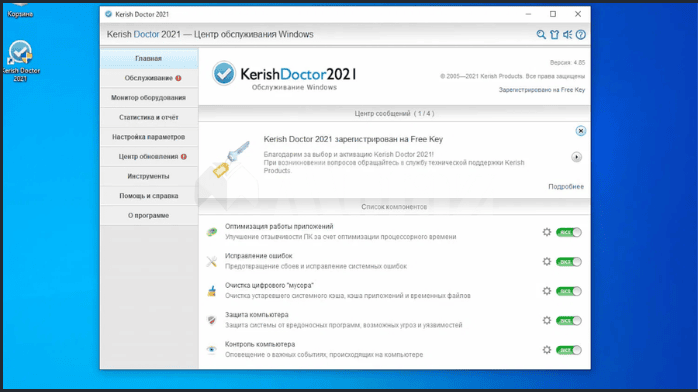Open Монитор оборудования section
This screenshot has height=392, width=698.
point(149,98)
